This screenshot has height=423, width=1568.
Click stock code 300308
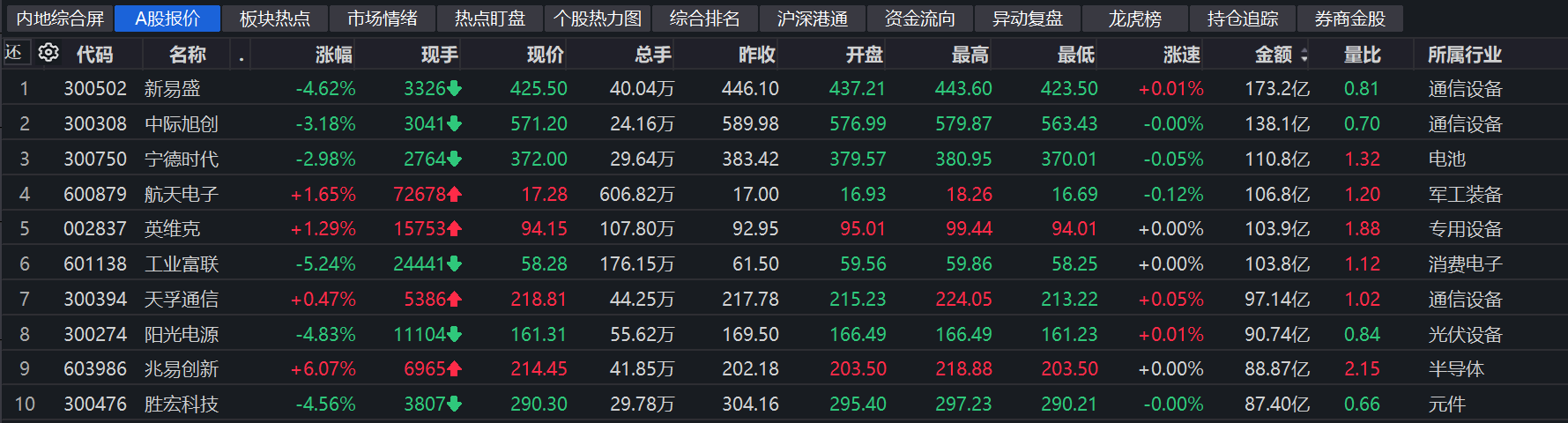click(95, 124)
